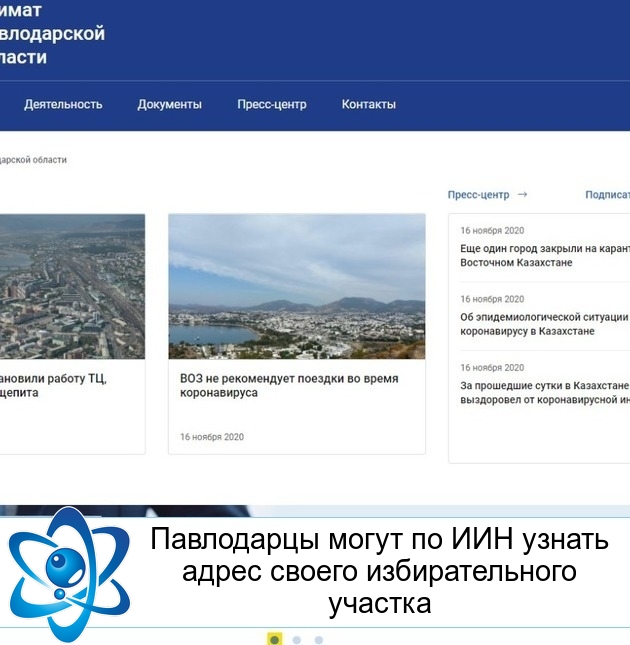Open the coastal town photo news thumbnail
This screenshot has width=630, height=645.
point(296,286)
